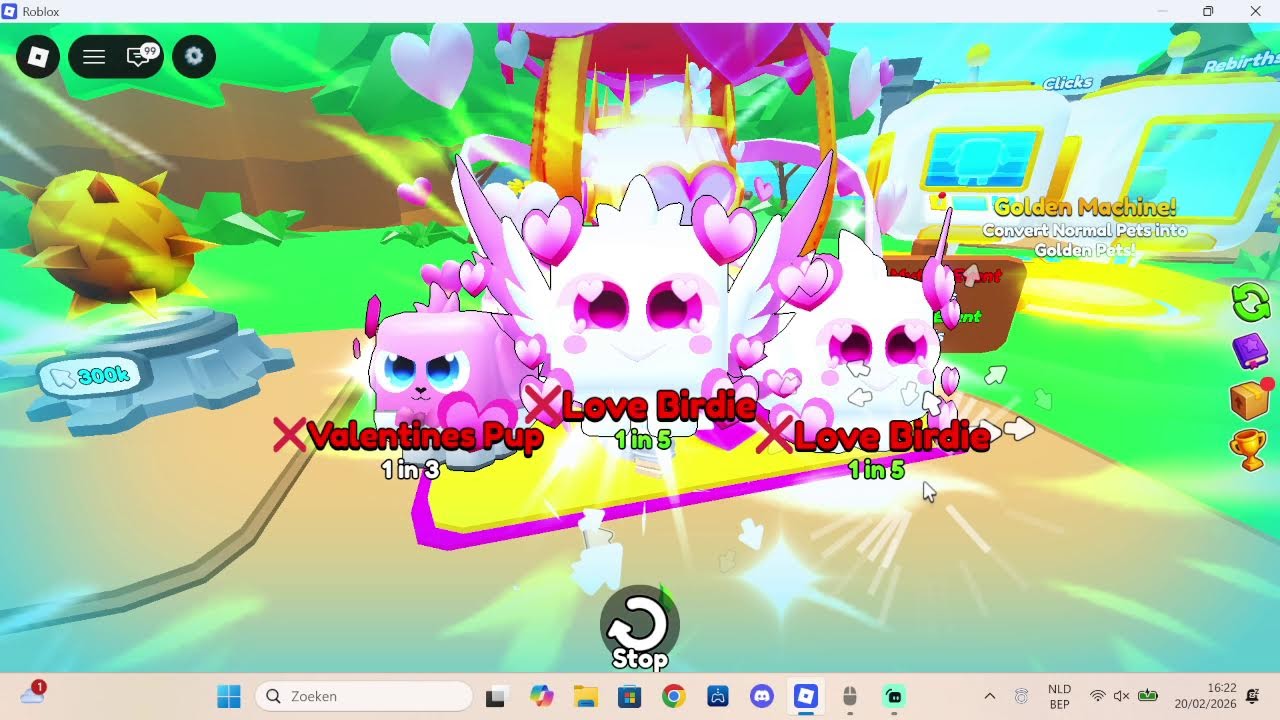1280x720 pixels.
Task: Click the Clicks leaderboard label
Action: coord(1068,83)
